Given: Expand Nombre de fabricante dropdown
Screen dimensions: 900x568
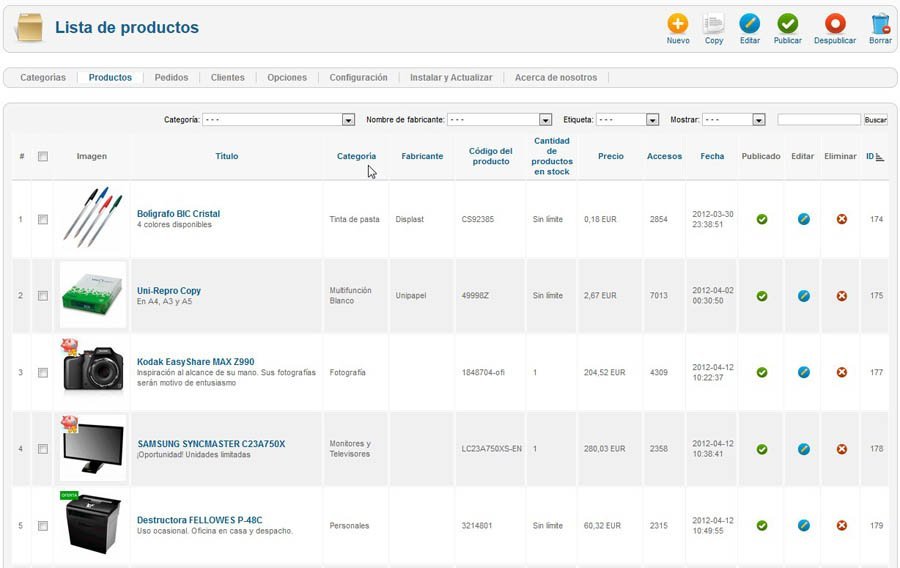Looking at the screenshot, I should click(499, 119).
